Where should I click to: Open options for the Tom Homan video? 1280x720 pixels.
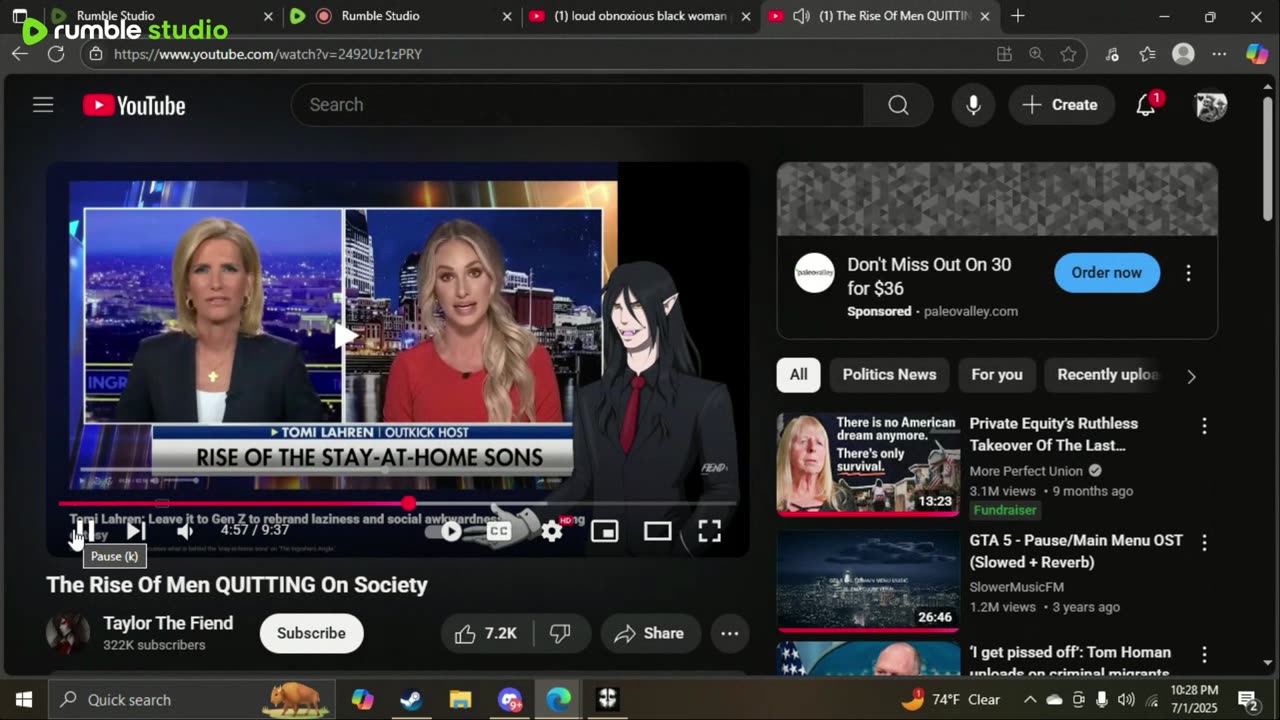[1204, 654]
